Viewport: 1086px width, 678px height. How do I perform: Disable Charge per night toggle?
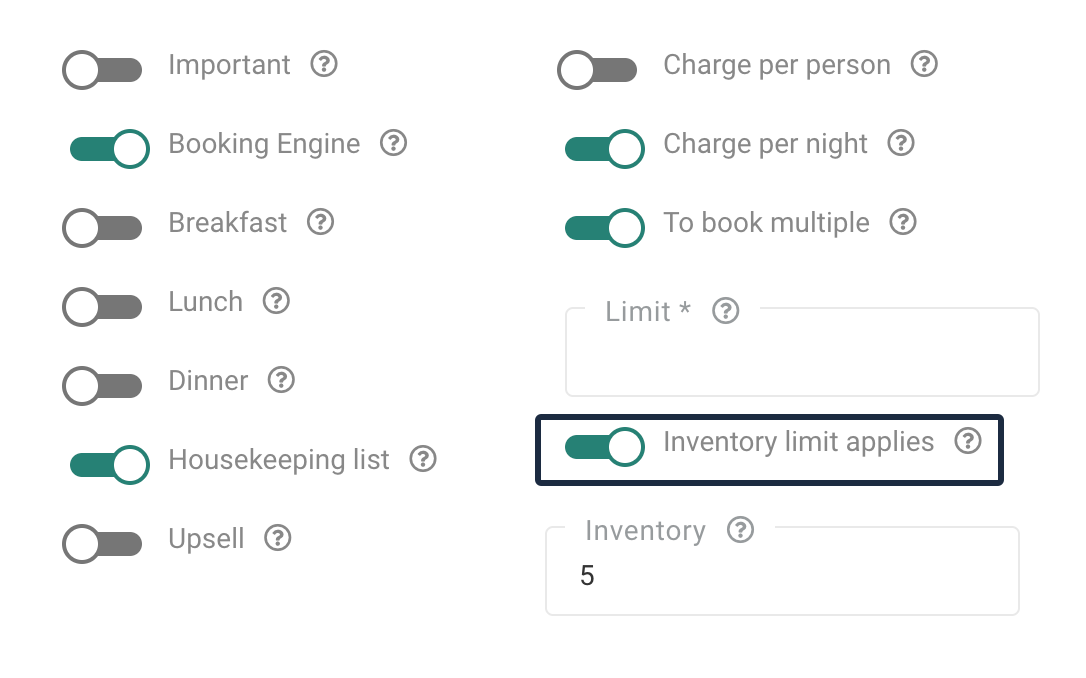pyautogui.click(x=604, y=149)
